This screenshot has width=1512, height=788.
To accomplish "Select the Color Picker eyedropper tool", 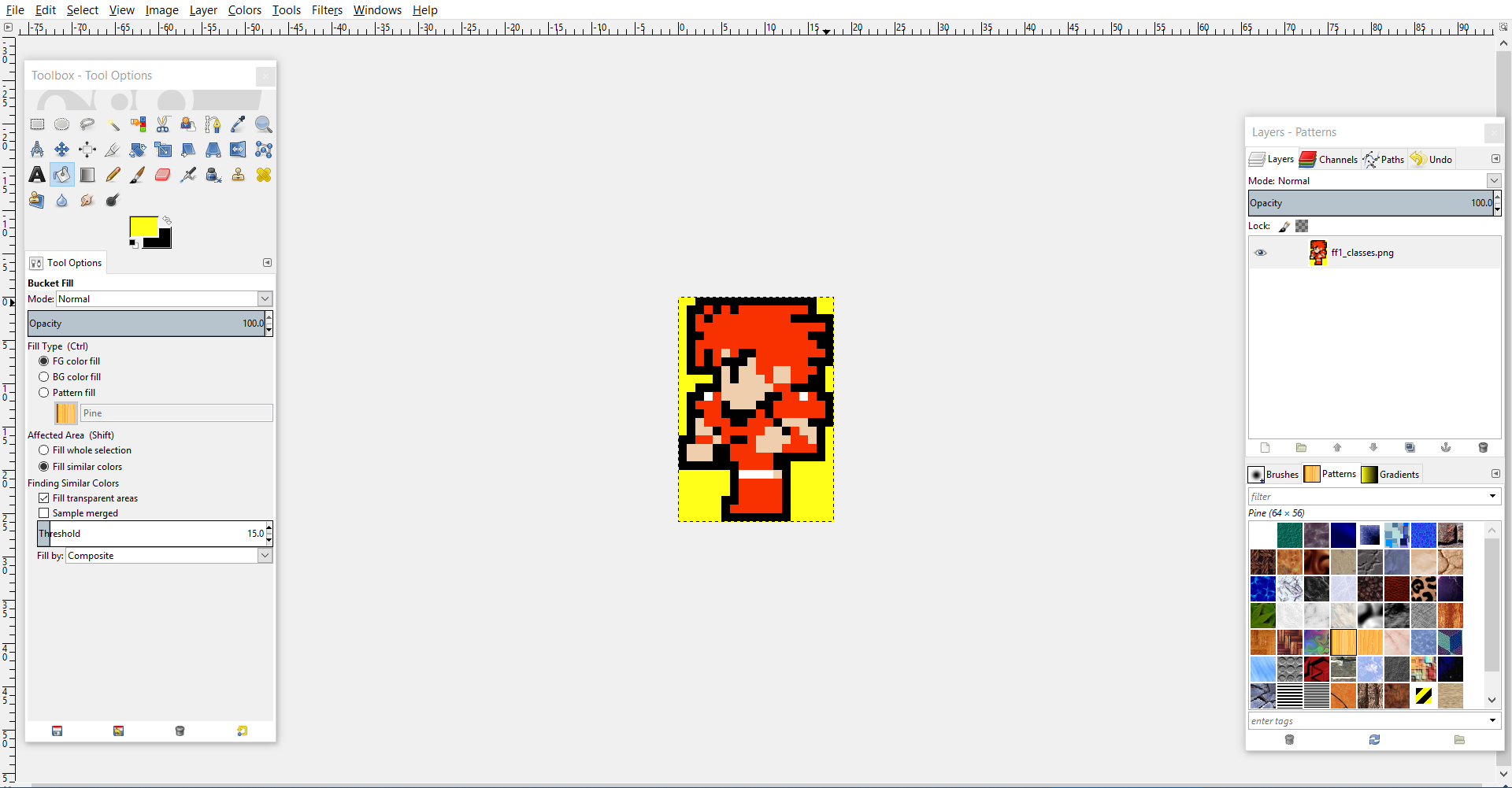I will pyautogui.click(x=238, y=124).
